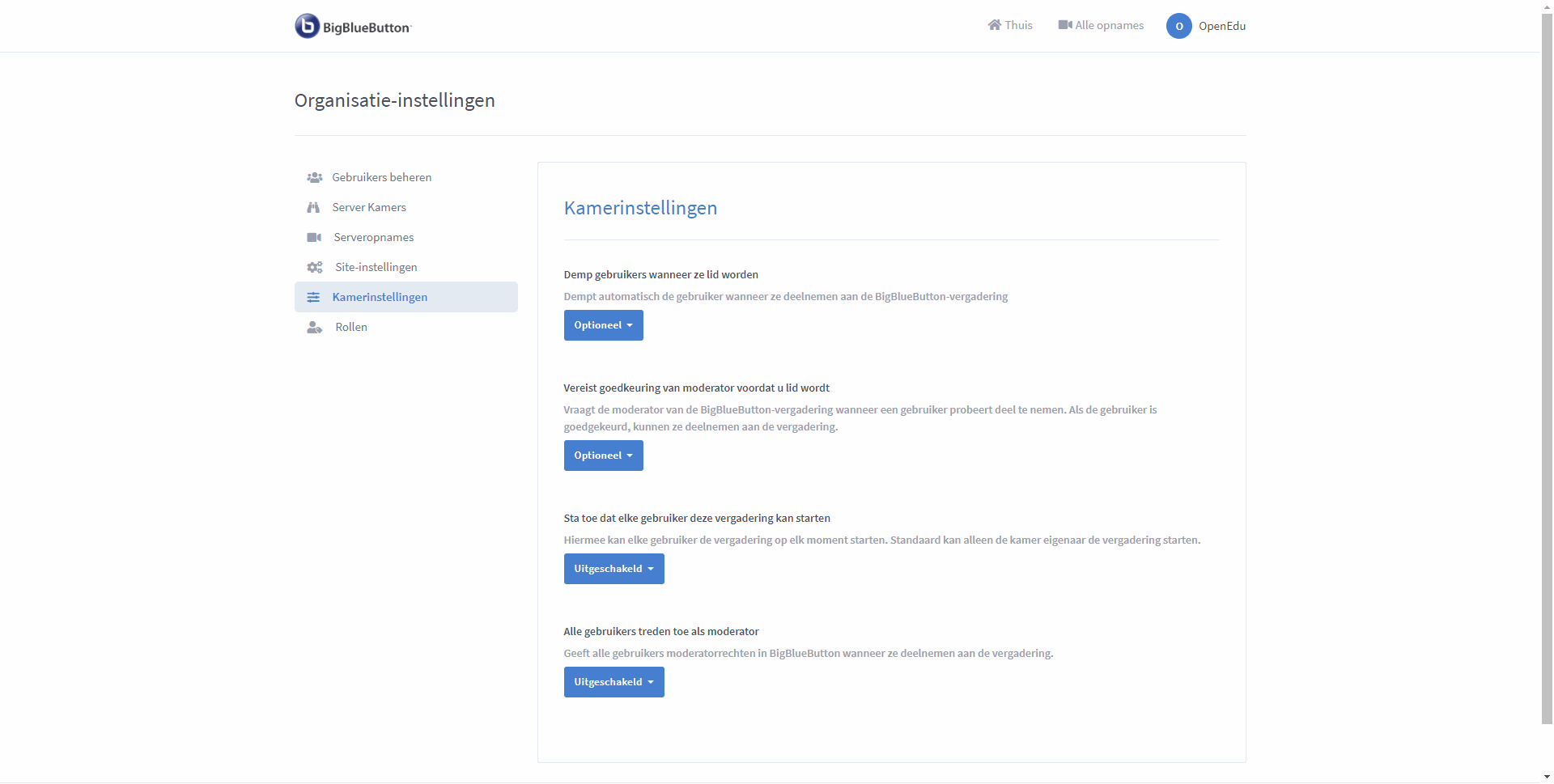Open the OpenEdu account menu
The image size is (1554, 784).
[1206, 26]
